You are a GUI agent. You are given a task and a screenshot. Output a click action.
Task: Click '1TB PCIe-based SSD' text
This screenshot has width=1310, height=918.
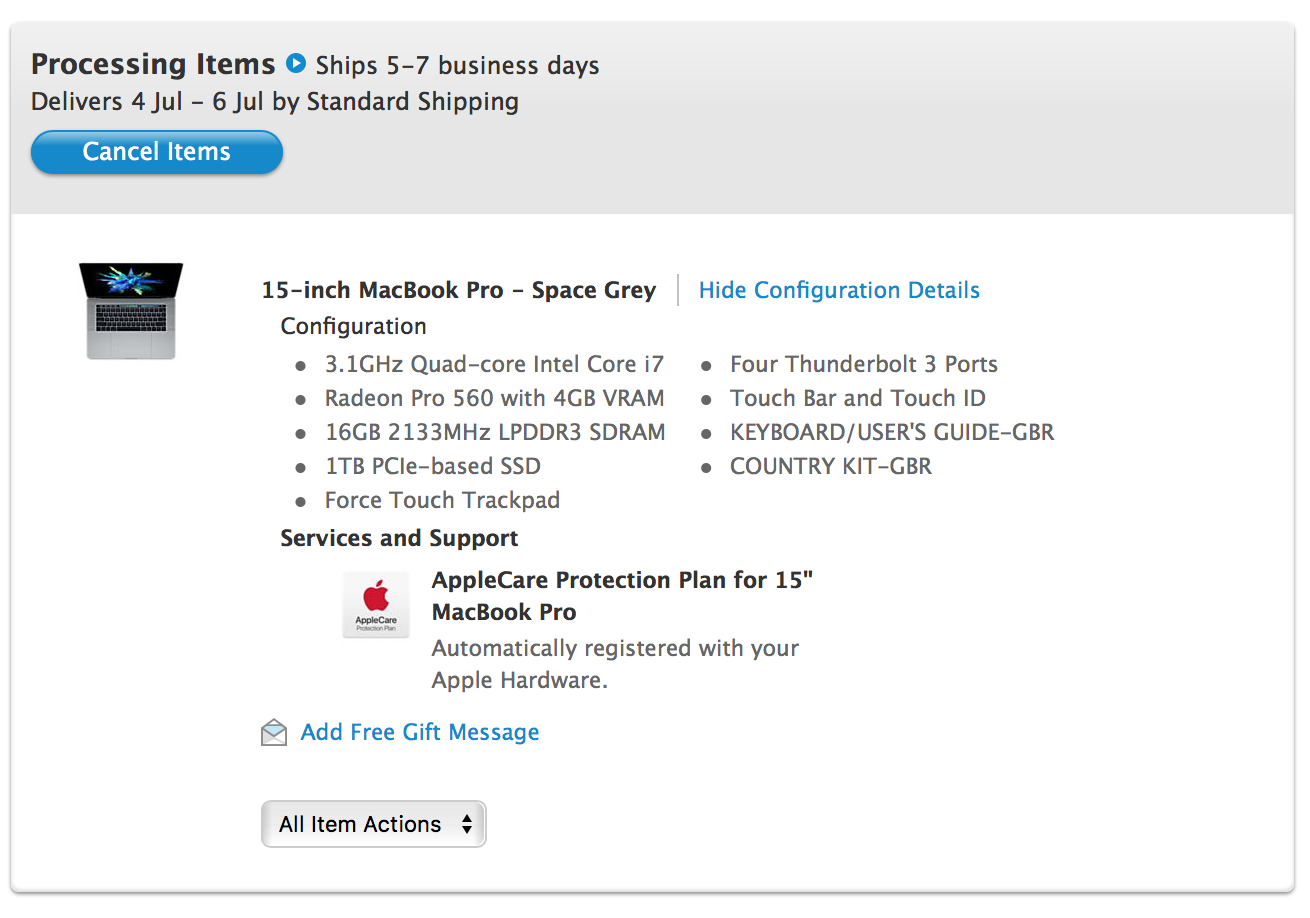[x=433, y=466]
